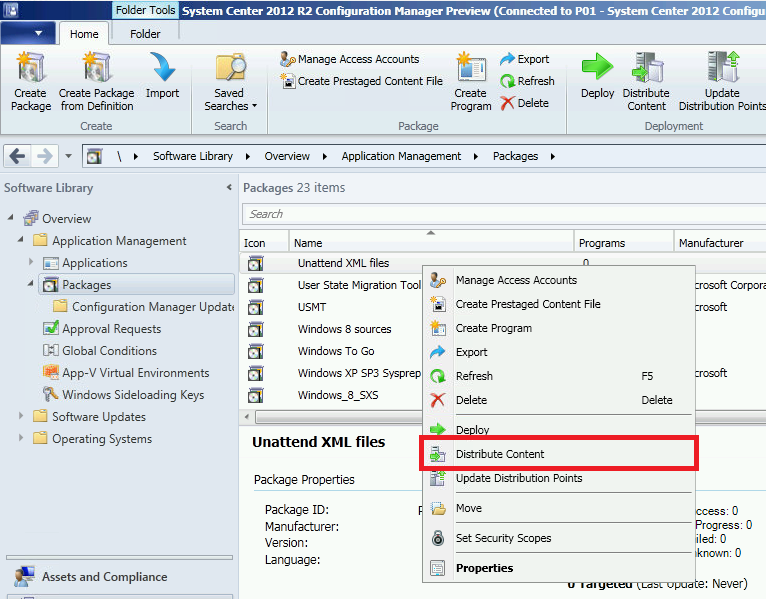Choose Move from context menu
The height and width of the screenshot is (599, 766).
pyautogui.click(x=559, y=508)
